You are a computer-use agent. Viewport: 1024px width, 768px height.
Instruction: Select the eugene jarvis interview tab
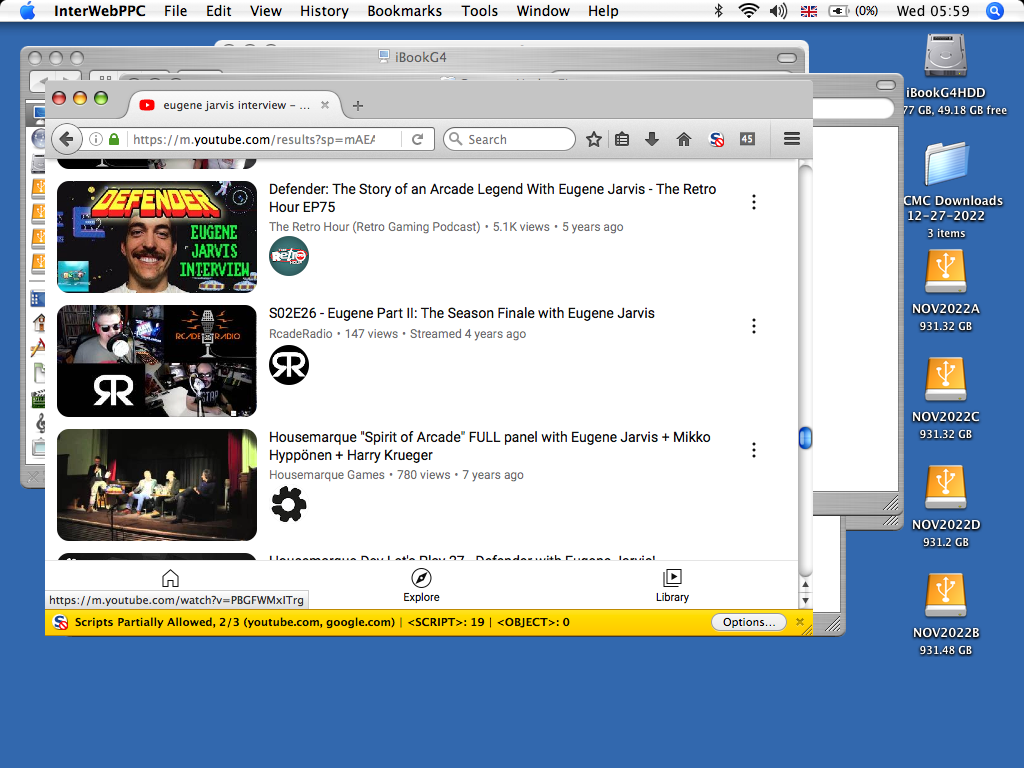click(235, 104)
